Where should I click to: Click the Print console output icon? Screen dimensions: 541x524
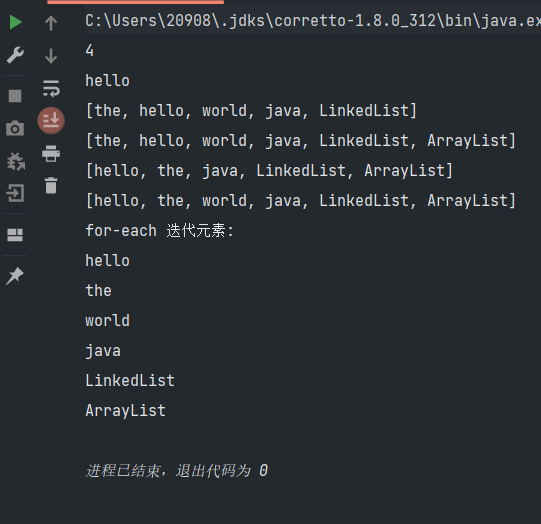pyautogui.click(x=51, y=154)
